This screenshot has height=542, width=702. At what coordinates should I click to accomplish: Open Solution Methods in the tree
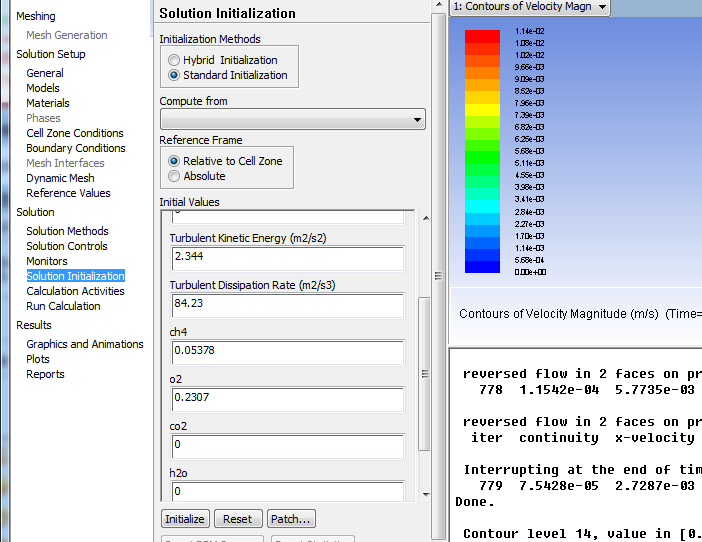coord(67,231)
